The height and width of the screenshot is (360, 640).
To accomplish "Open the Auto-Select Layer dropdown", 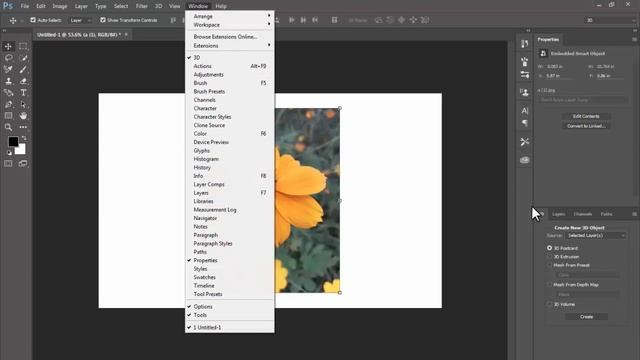I will pos(80,20).
